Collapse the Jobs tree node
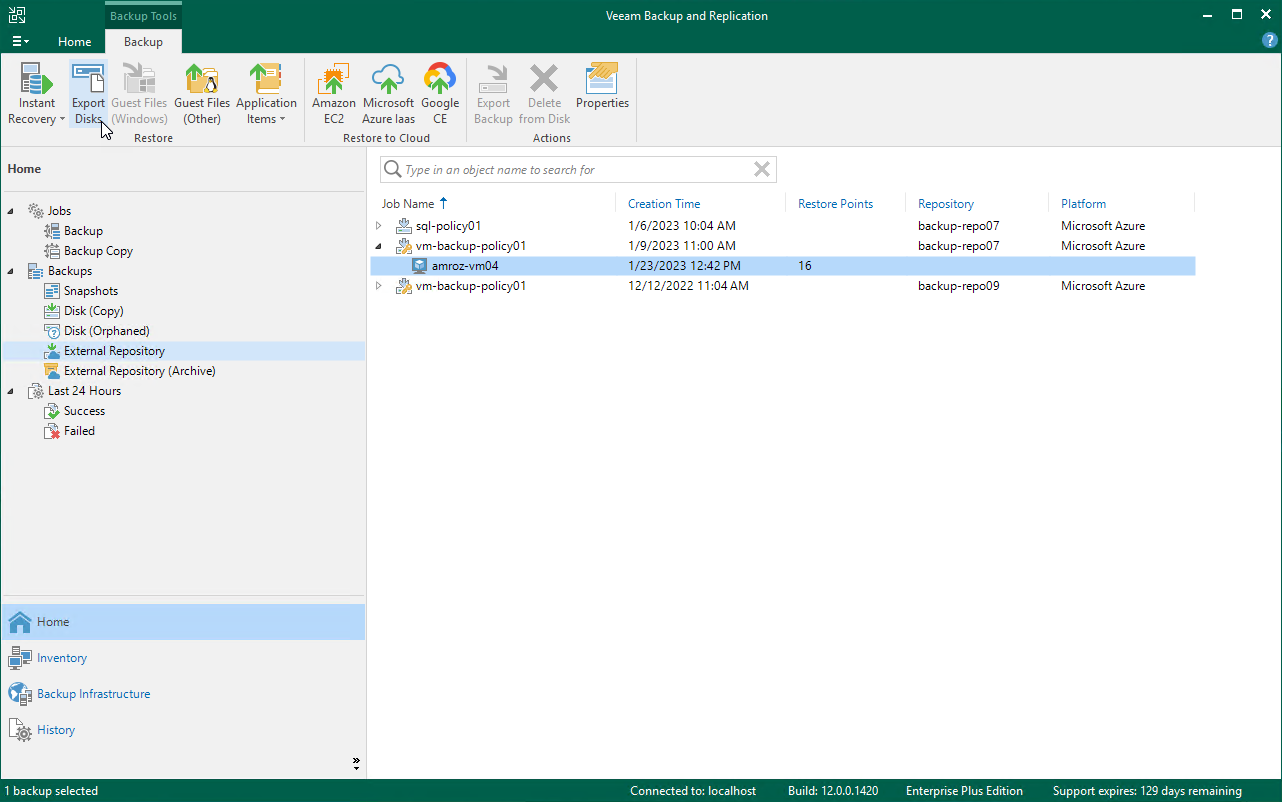The height and width of the screenshot is (802, 1282). point(11,211)
